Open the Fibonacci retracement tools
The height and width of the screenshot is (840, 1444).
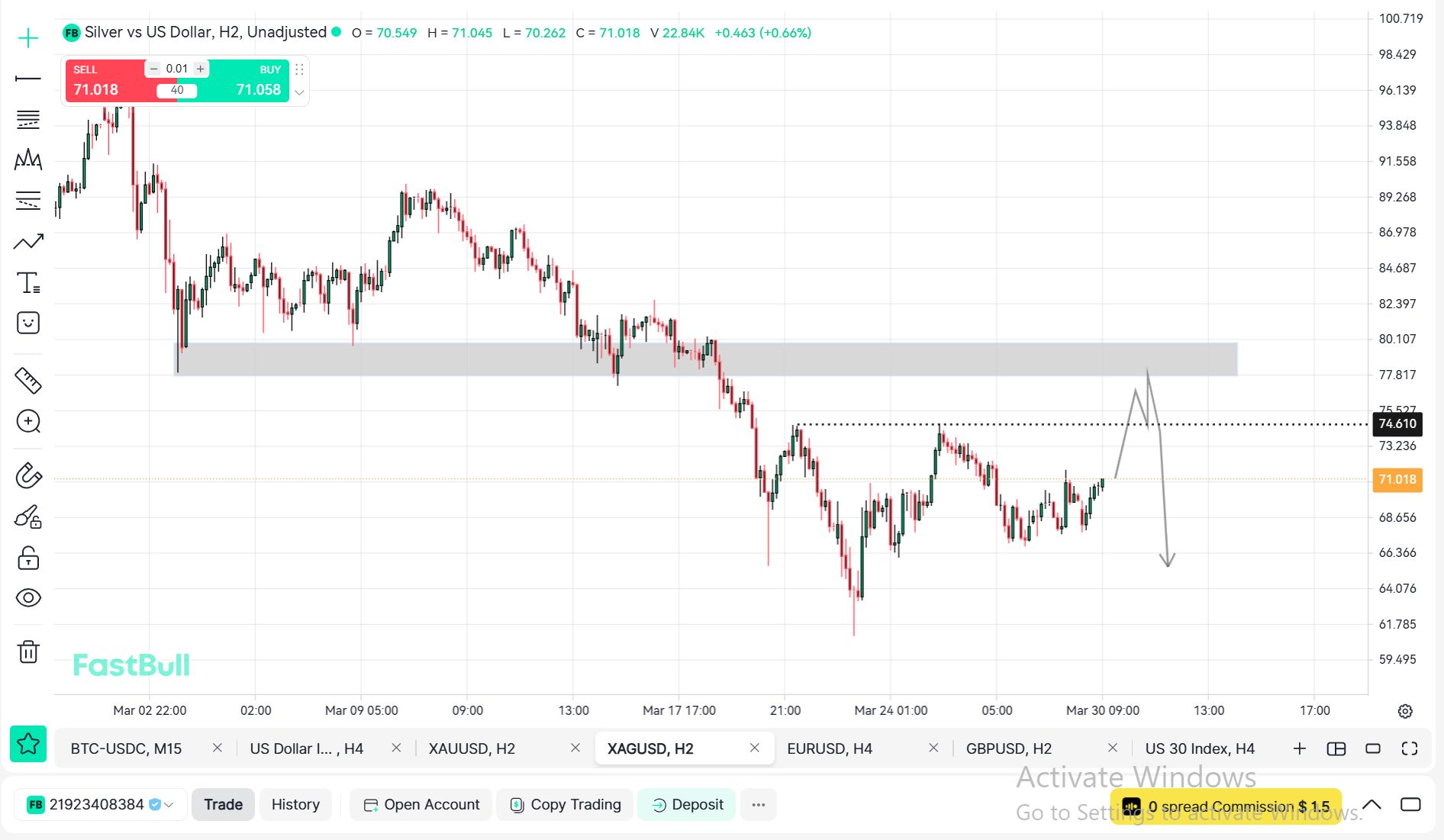28,120
